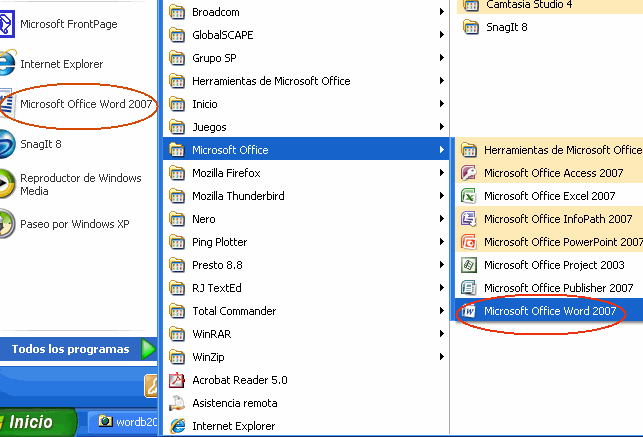Image resolution: width=643 pixels, height=437 pixels.
Task: Open Reproductor de Windows Media shortcut text
Action: click(x=81, y=184)
